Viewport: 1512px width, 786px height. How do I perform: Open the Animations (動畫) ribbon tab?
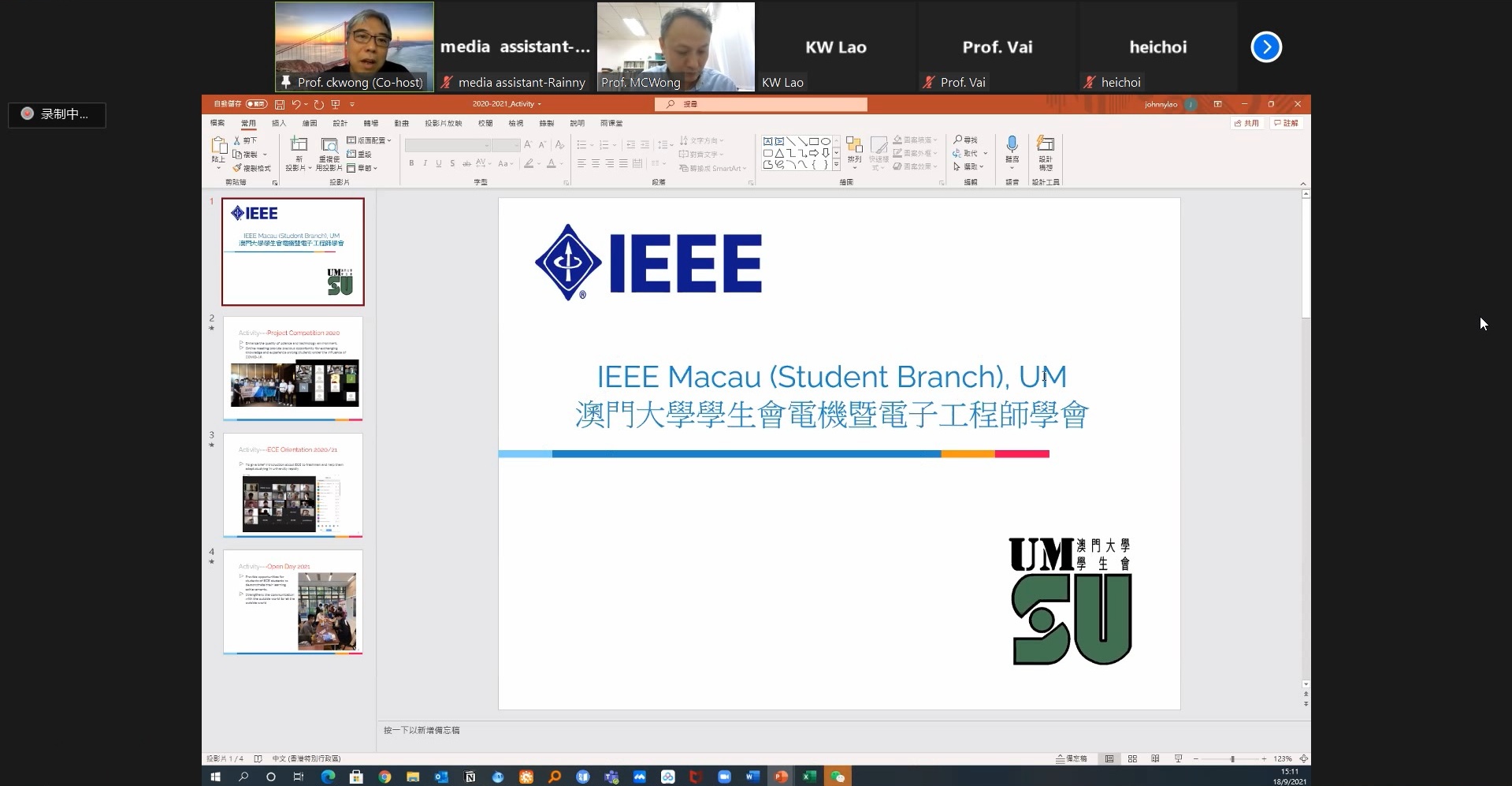point(402,123)
